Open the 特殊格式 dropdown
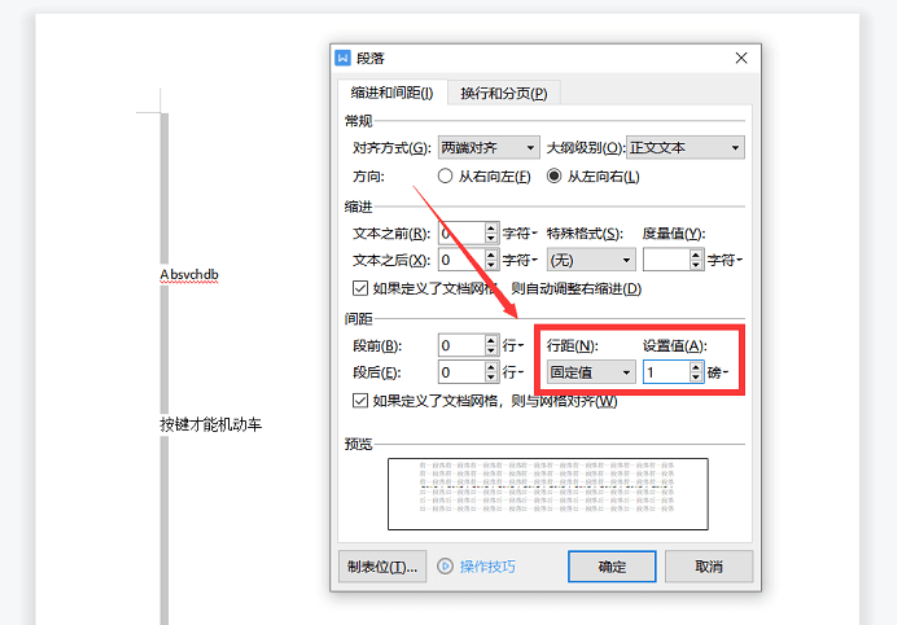This screenshot has width=897, height=626. (591, 260)
